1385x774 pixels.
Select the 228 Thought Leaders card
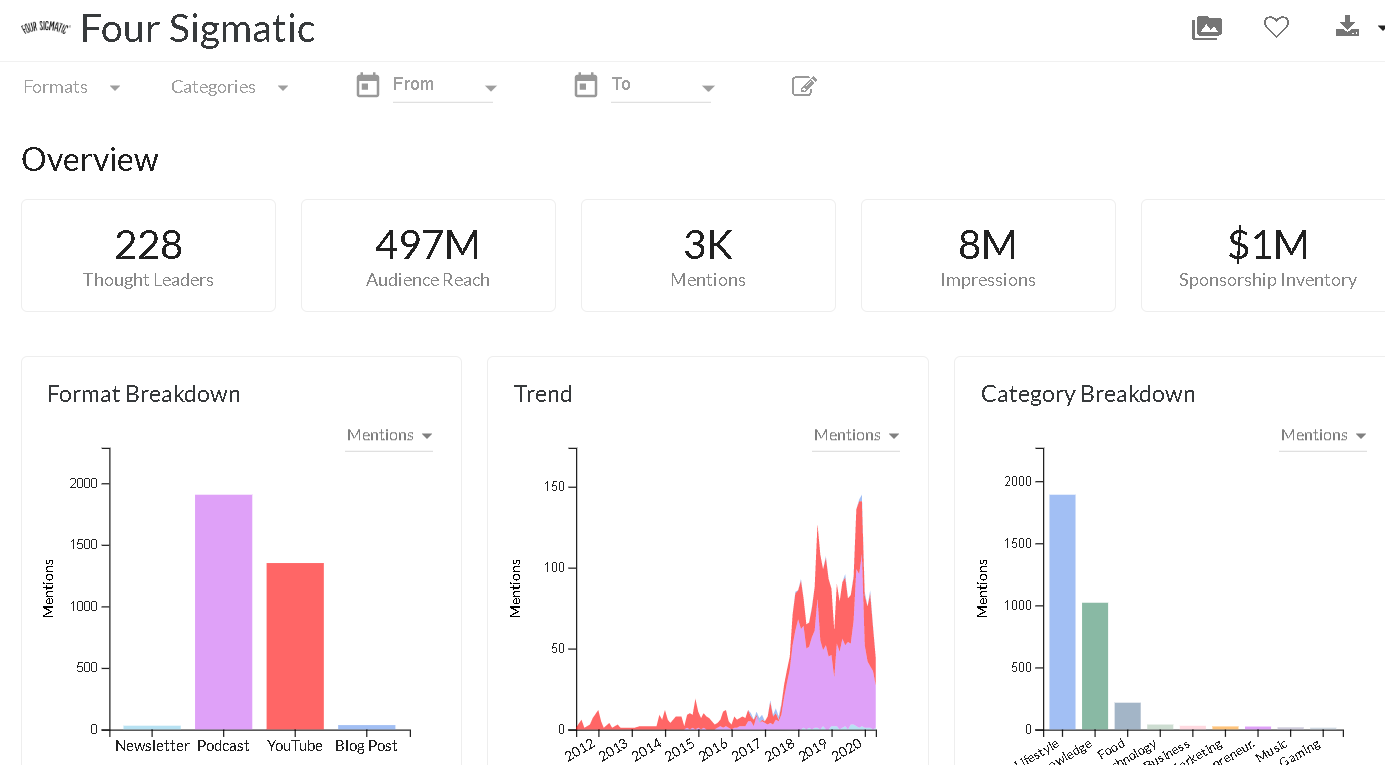pyautogui.click(x=148, y=255)
